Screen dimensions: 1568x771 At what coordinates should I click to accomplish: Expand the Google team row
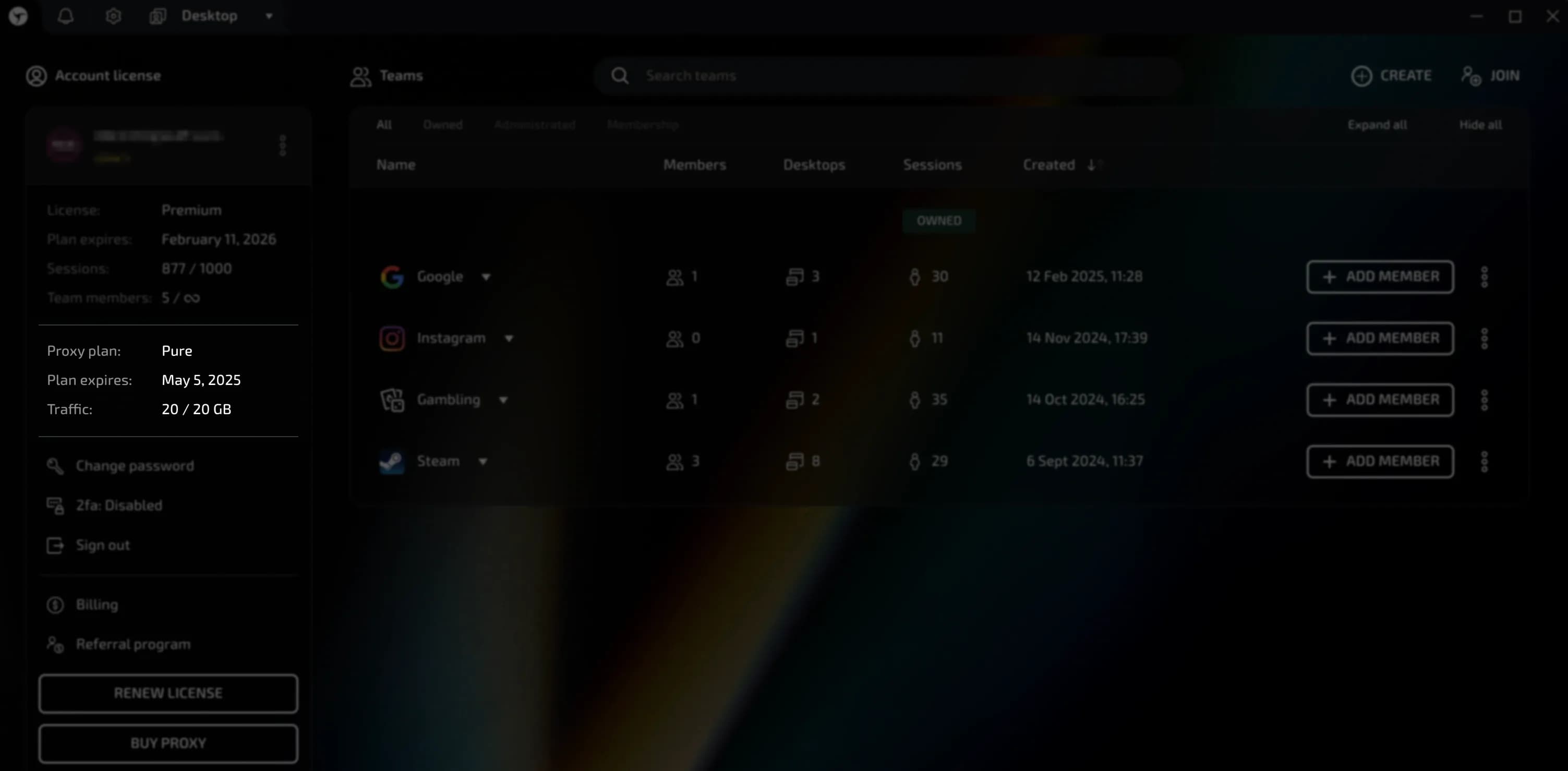point(486,277)
